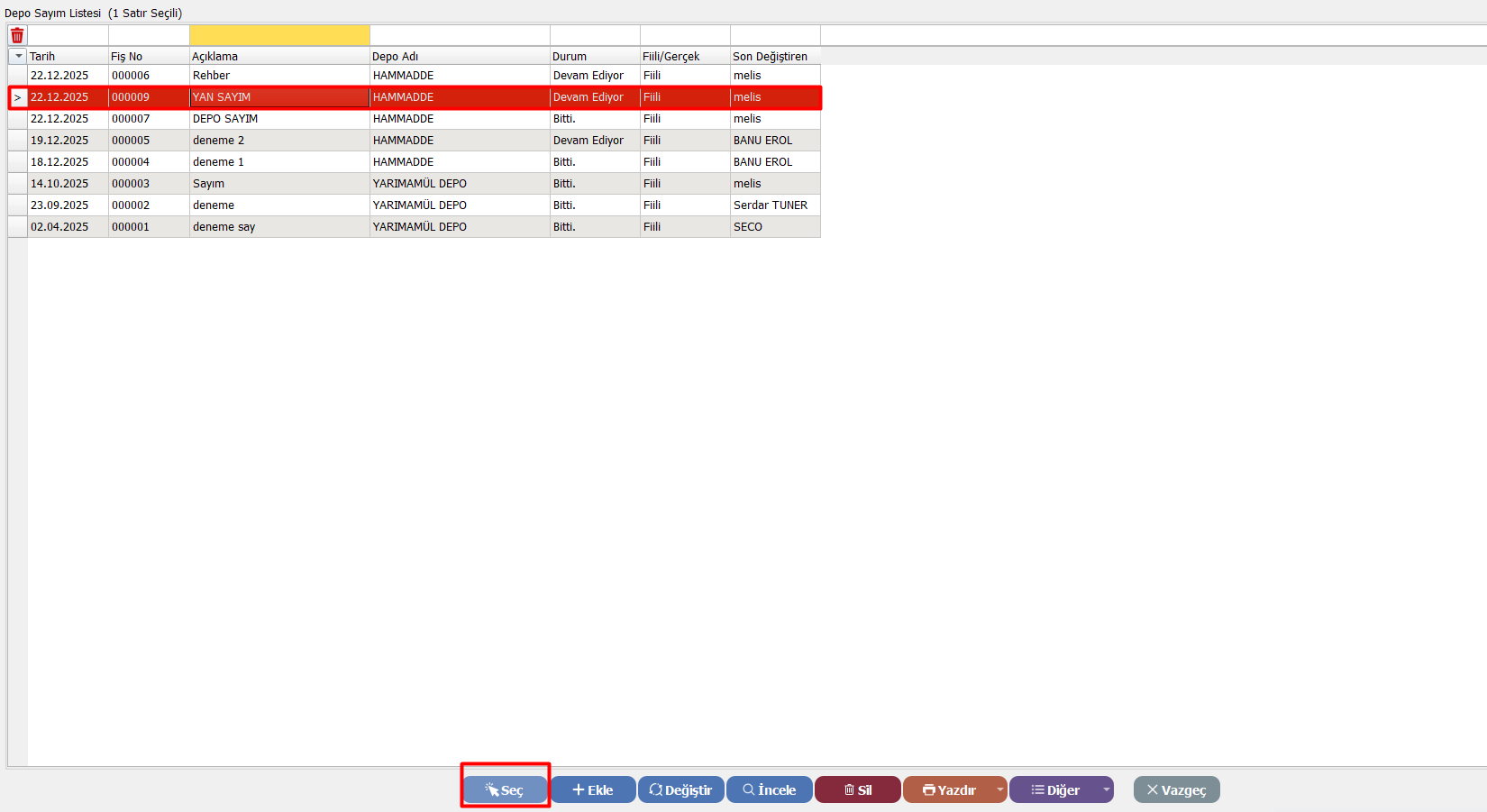1487x812 pixels.
Task: Click the yellow Açıklama filter field
Action: 279,35
